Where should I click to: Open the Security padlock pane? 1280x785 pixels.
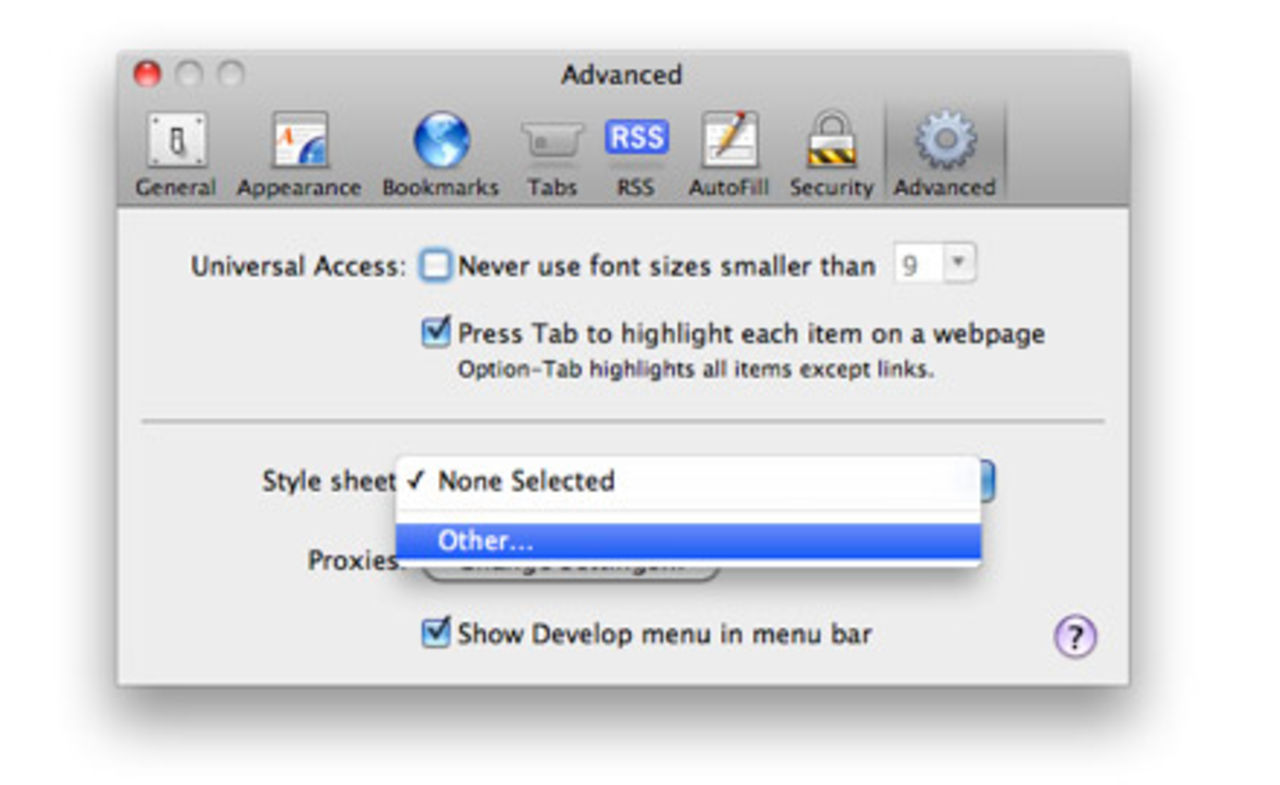coord(831,153)
